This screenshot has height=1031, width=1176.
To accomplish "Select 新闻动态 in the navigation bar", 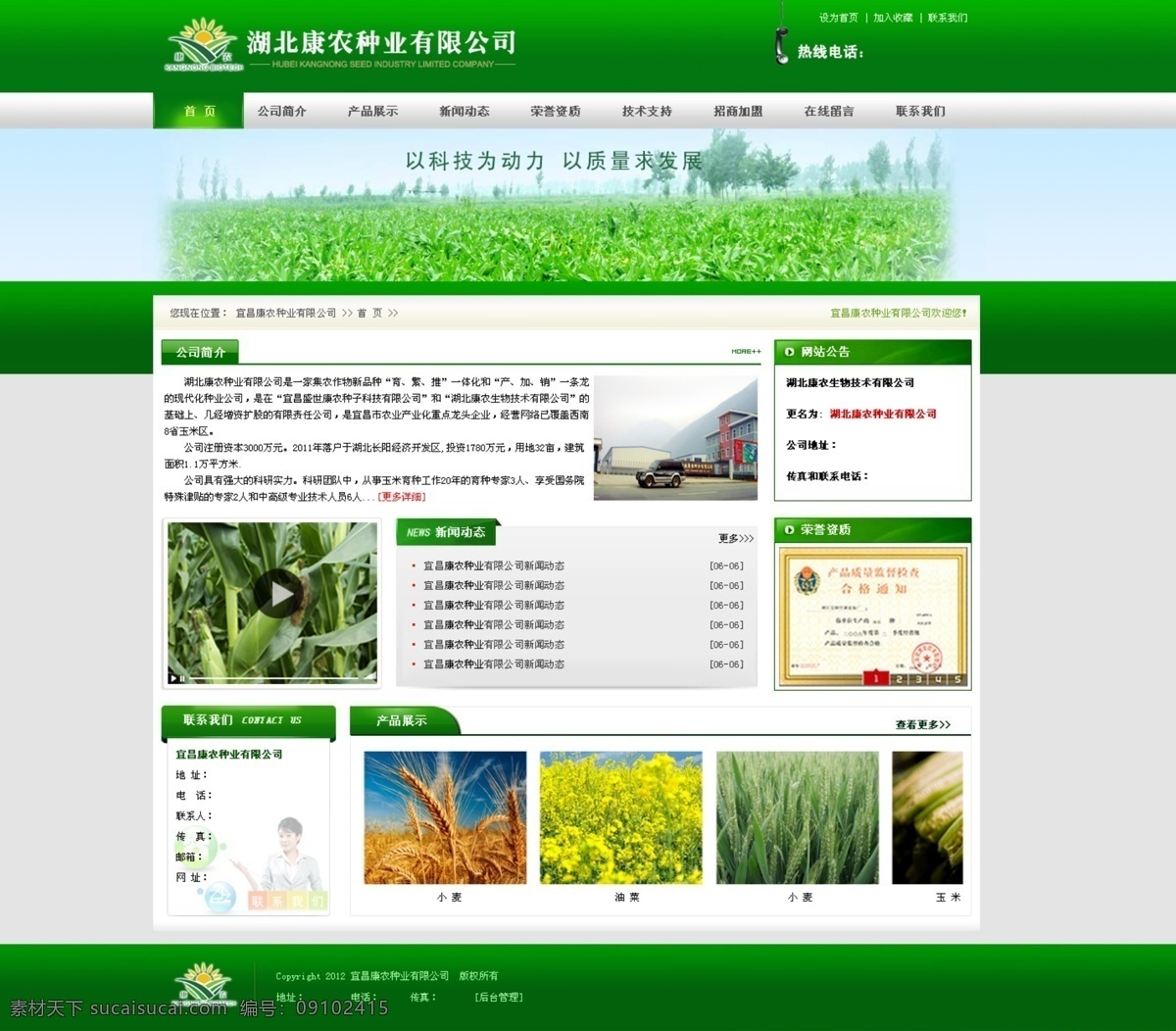I will [x=465, y=111].
